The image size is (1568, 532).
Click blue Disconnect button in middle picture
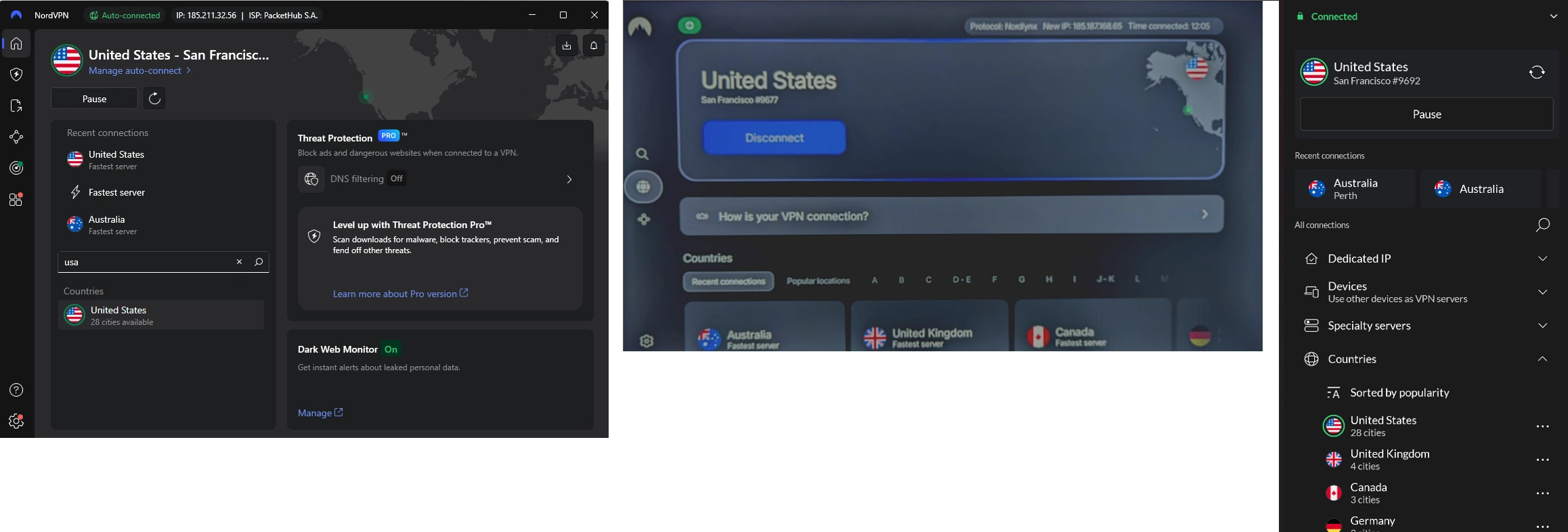(x=775, y=137)
